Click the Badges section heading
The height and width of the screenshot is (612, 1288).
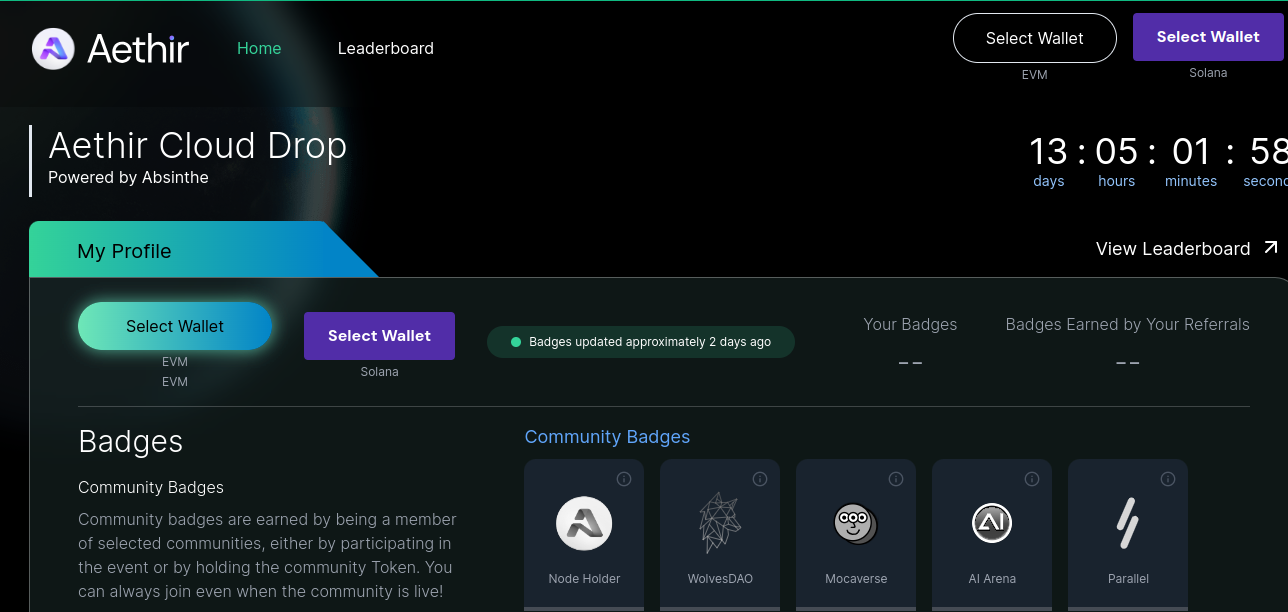[x=131, y=441]
